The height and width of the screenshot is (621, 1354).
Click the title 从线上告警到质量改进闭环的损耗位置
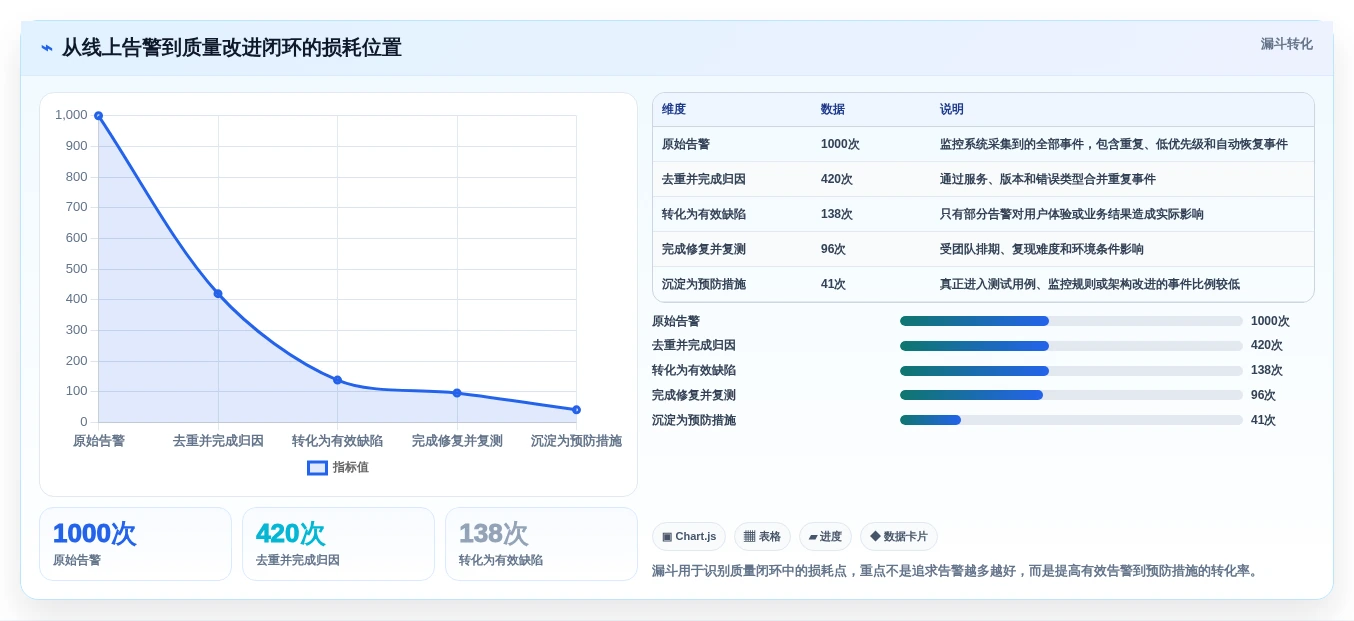click(x=232, y=48)
